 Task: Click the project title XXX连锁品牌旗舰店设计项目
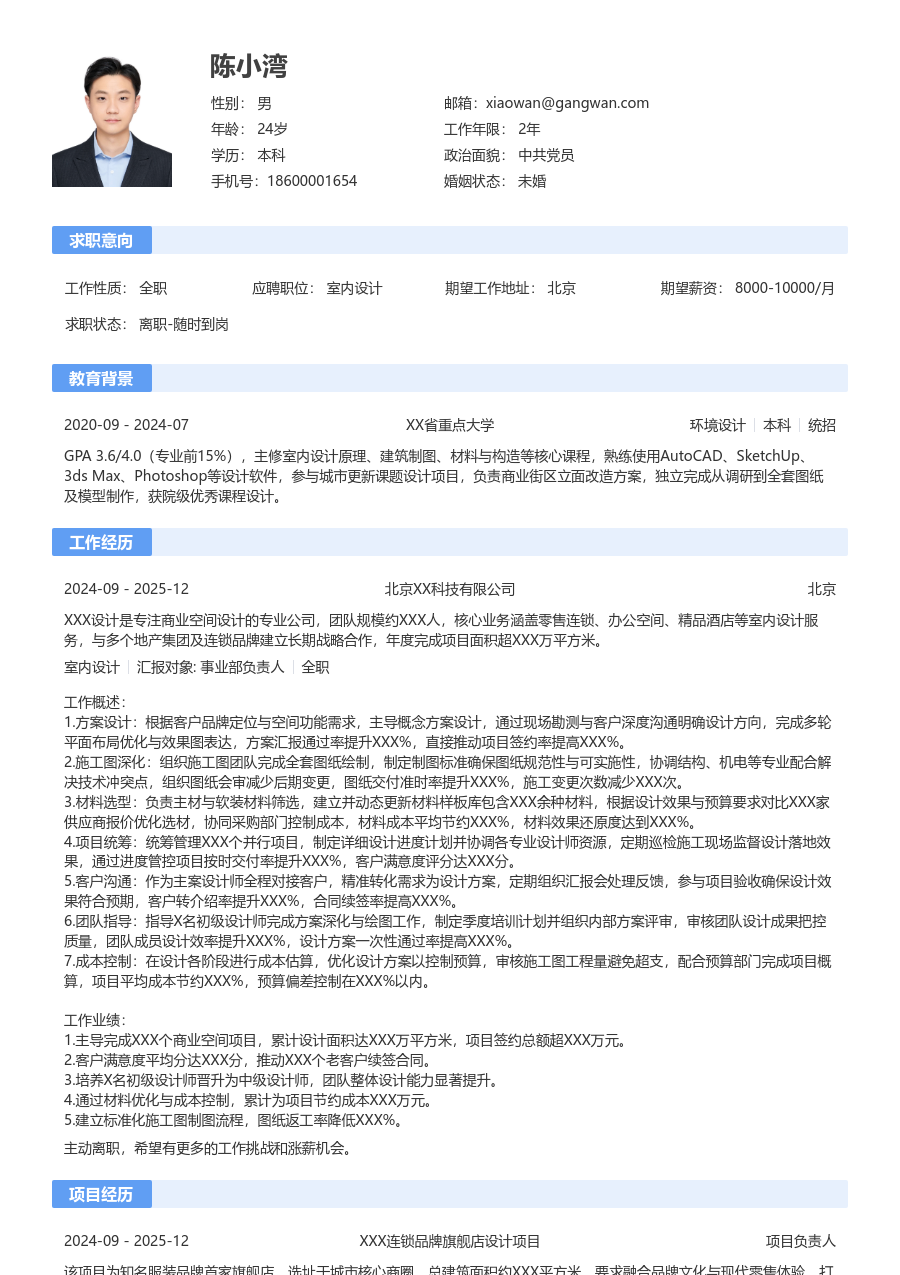[x=450, y=1241]
